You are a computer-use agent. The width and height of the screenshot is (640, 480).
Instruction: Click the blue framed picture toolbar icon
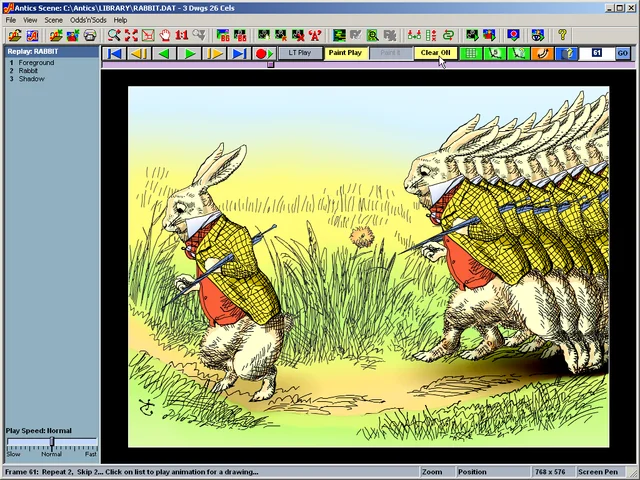click(x=32, y=36)
